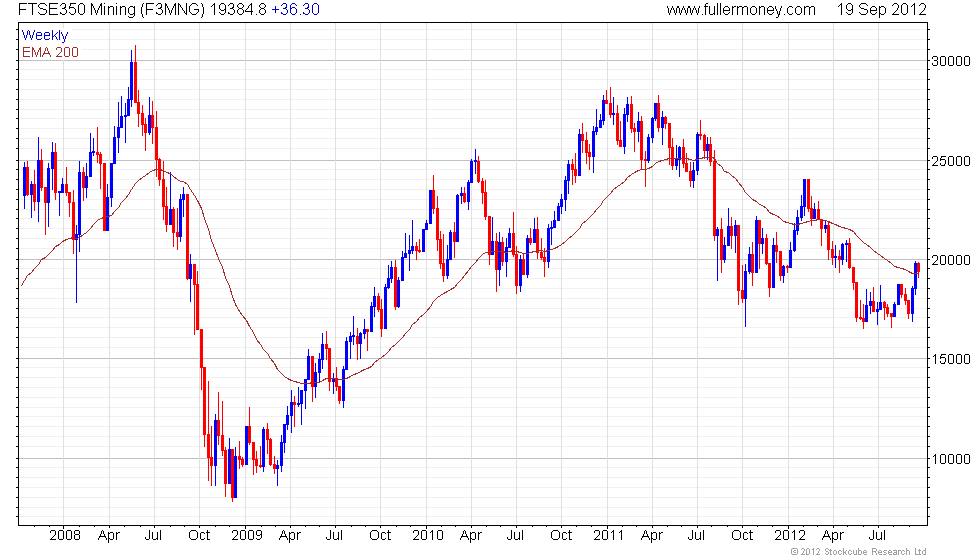Click the 'Apr' label after 2008
Viewport: 980px width, 560px height.
(x=109, y=536)
